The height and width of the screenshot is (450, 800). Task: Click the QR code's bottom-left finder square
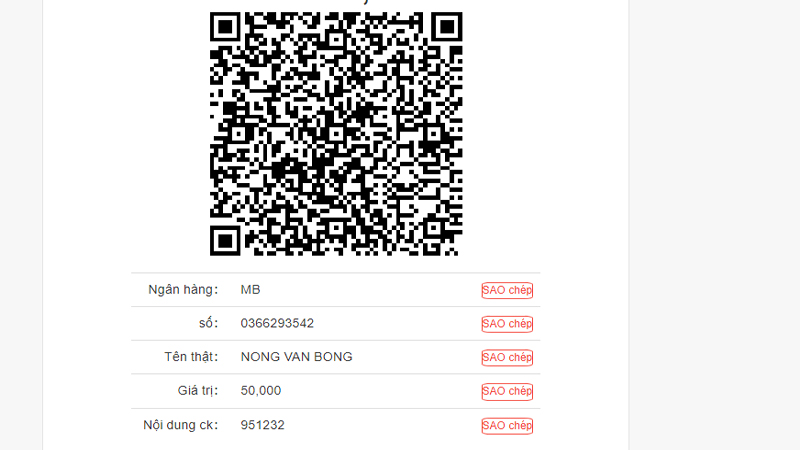(x=225, y=241)
